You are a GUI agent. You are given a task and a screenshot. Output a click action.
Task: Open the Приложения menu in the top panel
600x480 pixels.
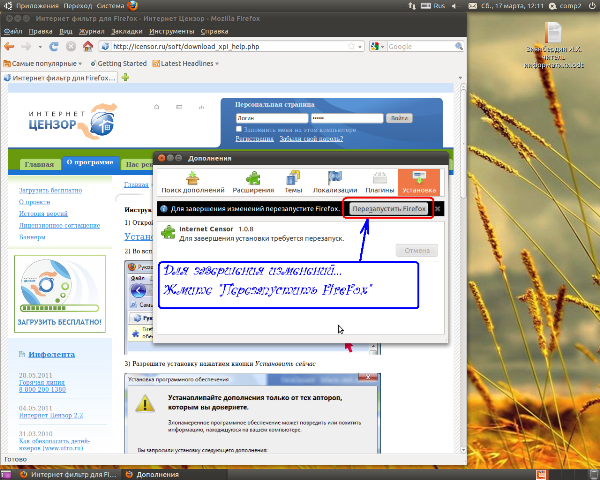pos(37,6)
